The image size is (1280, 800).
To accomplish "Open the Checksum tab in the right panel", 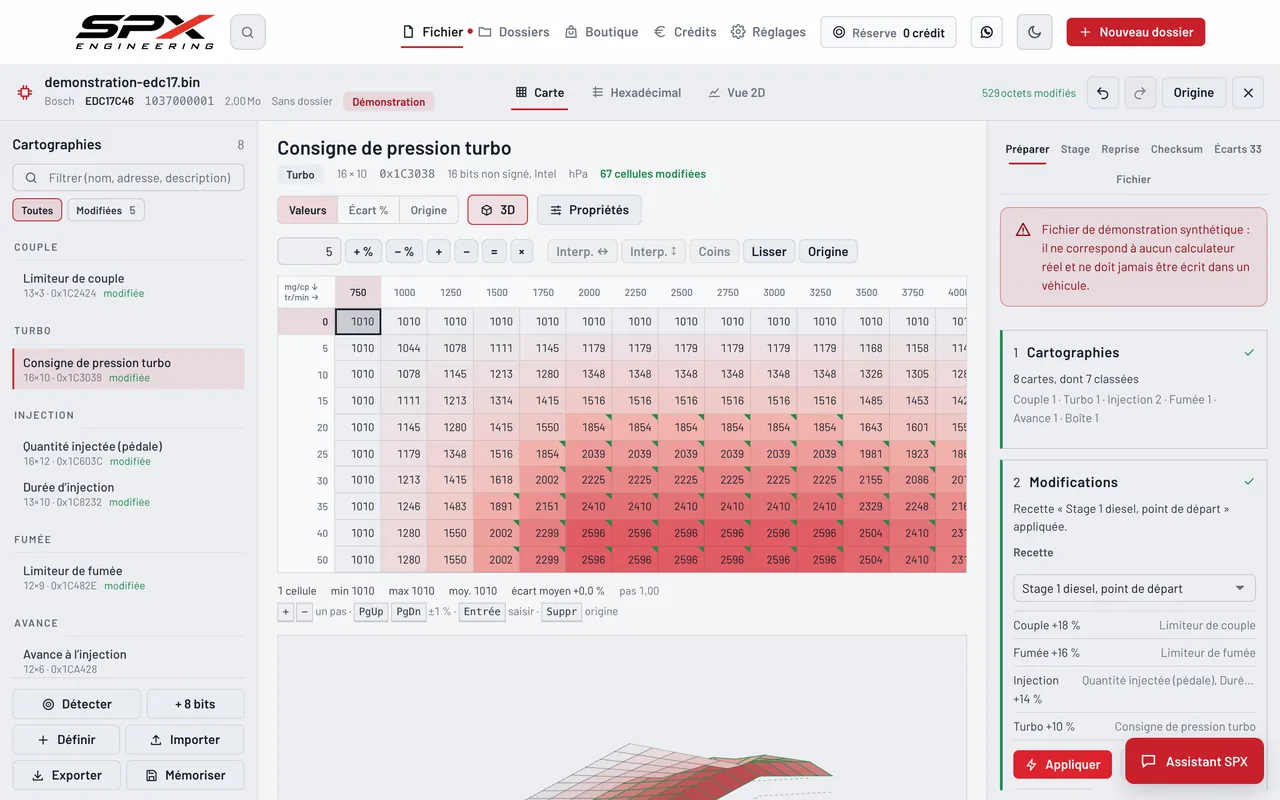I will 1177,149.
